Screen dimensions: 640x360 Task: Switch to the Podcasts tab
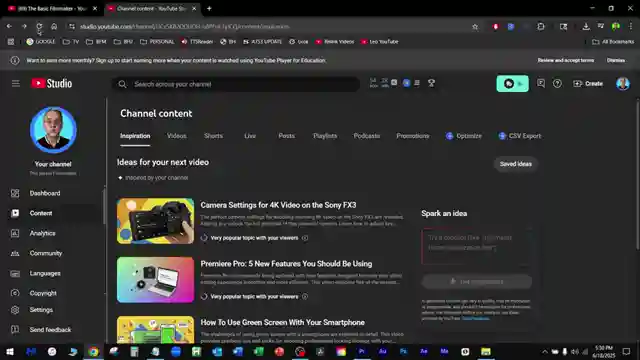367,136
